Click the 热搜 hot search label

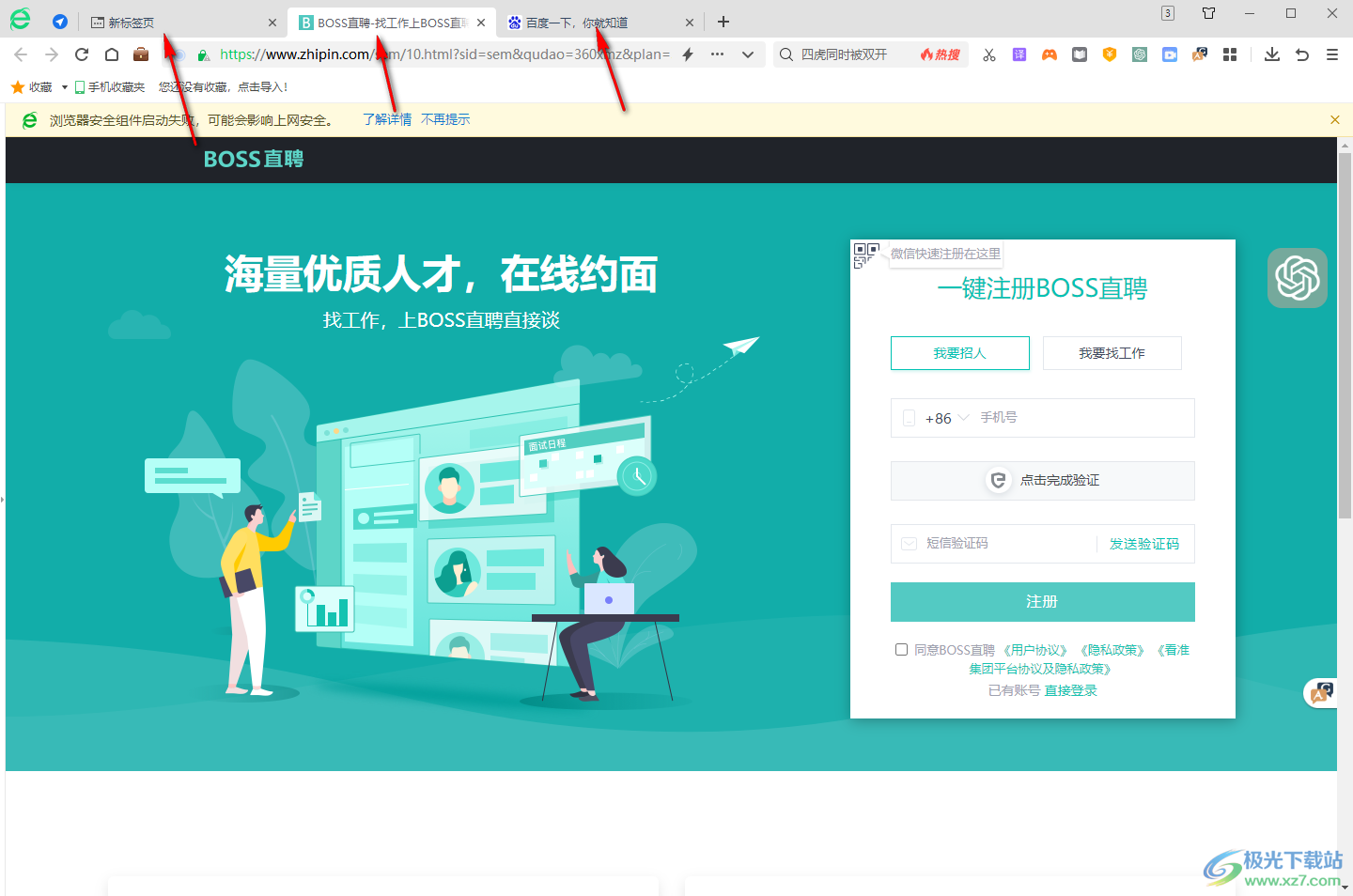point(941,54)
